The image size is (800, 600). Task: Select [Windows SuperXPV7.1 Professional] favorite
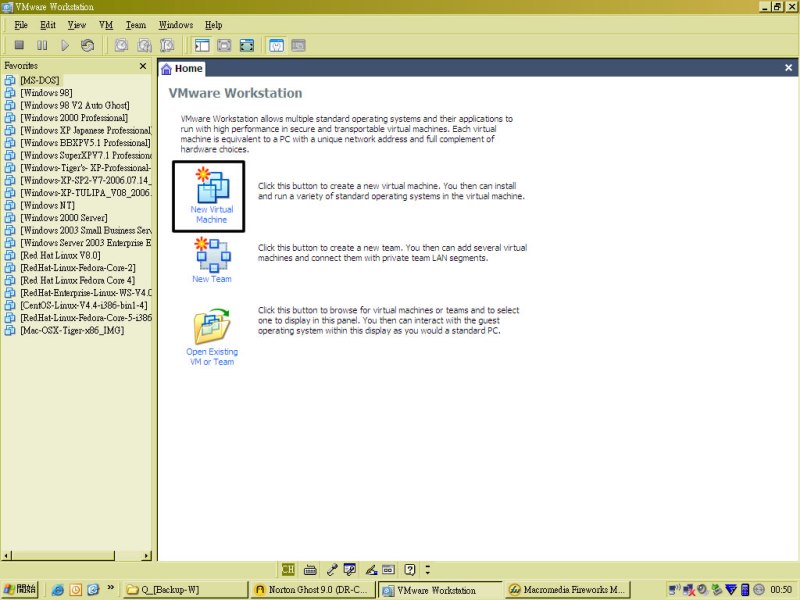[x=85, y=155]
